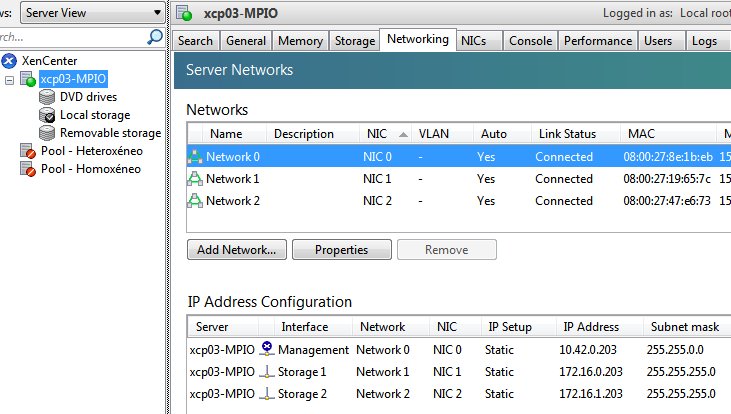This screenshot has width=731, height=414.
Task: Open the Search tab
Action: tap(195, 41)
